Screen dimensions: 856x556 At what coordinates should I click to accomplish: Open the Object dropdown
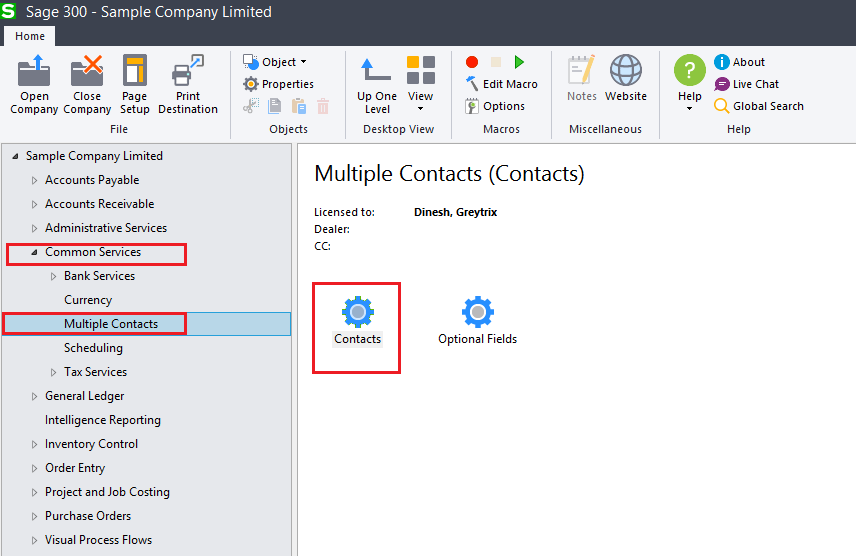[275, 62]
